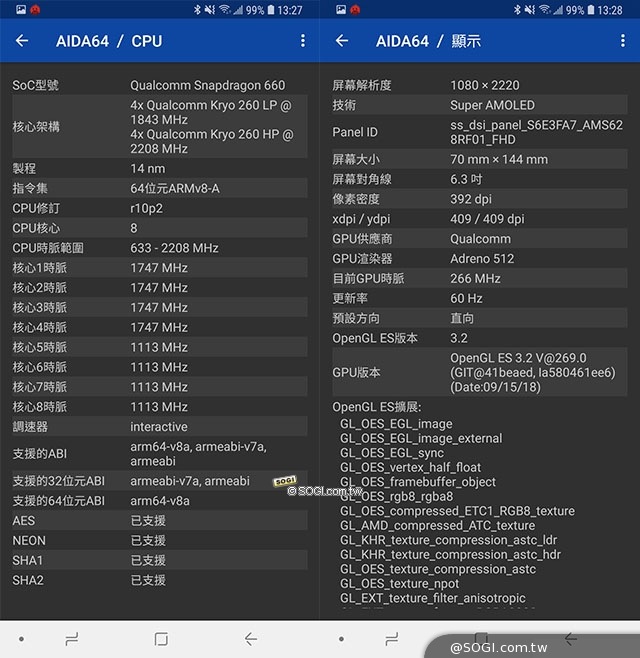Tap the GPU版本 row label

[356, 372]
